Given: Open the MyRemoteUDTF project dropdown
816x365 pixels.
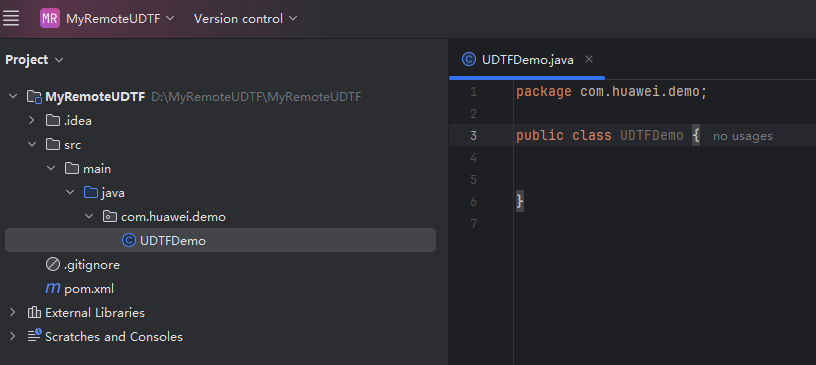Looking at the screenshot, I should [120, 19].
